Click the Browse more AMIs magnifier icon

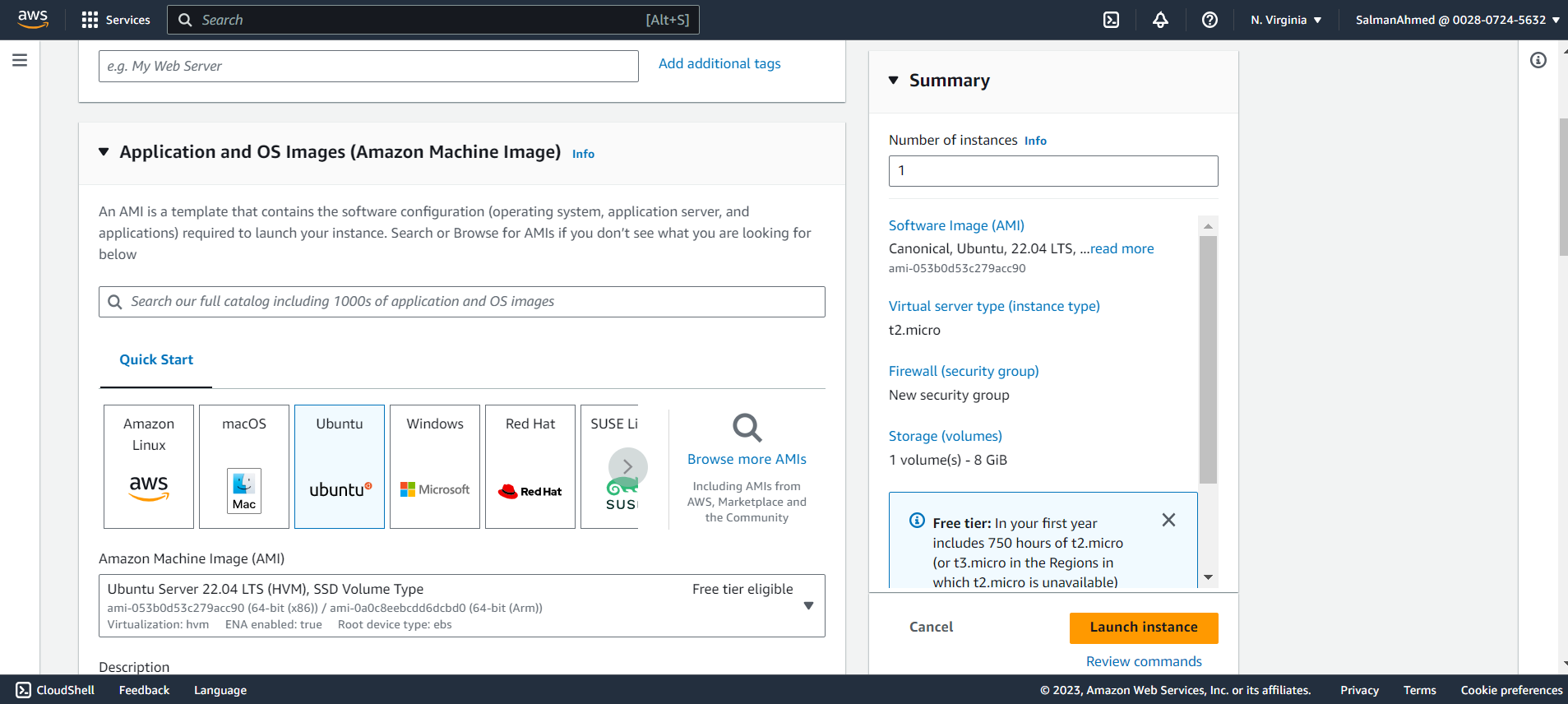pyautogui.click(x=747, y=428)
